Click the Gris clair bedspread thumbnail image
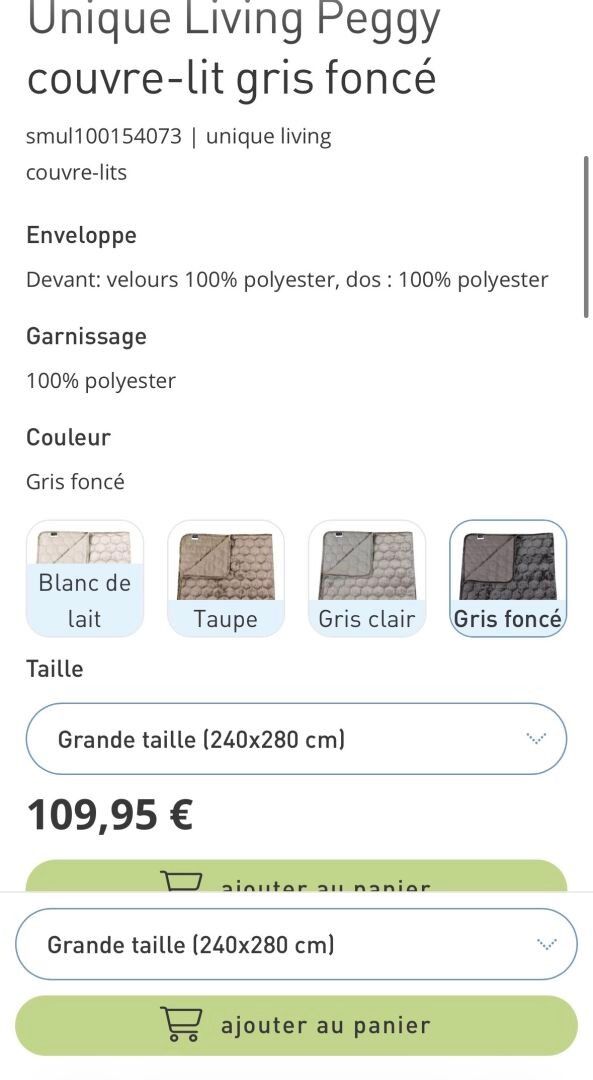The height and width of the screenshot is (1080, 593). [366, 565]
